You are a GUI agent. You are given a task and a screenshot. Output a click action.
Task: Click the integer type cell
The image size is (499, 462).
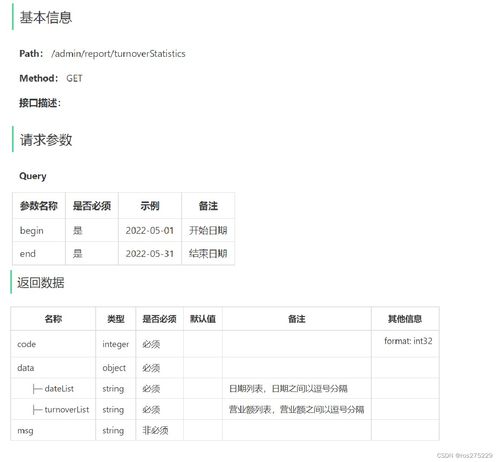(x=115, y=344)
